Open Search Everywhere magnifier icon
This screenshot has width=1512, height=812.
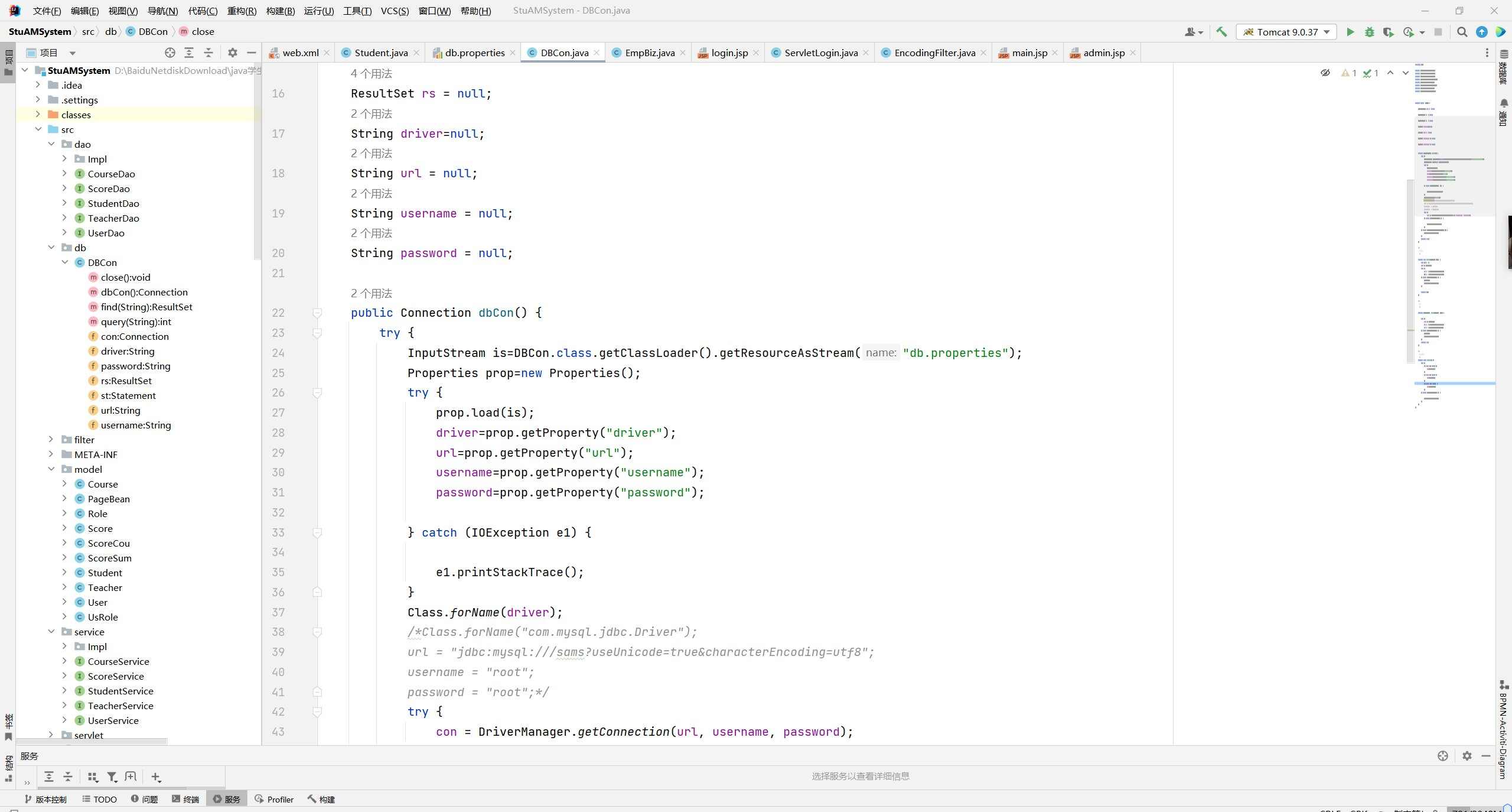tap(1462, 32)
